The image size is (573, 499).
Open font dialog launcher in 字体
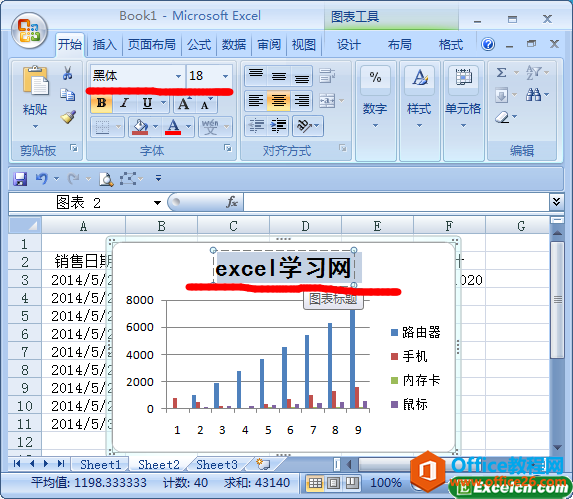[x=228, y=148]
